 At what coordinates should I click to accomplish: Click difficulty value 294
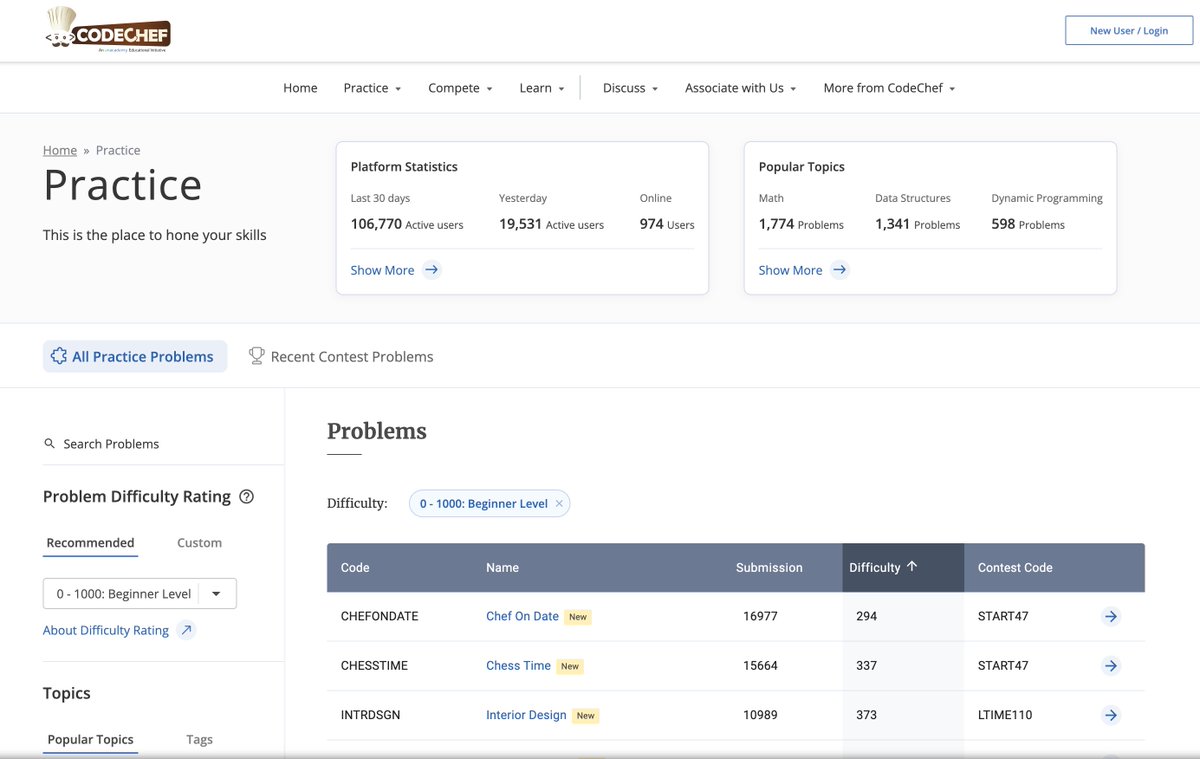pos(866,616)
